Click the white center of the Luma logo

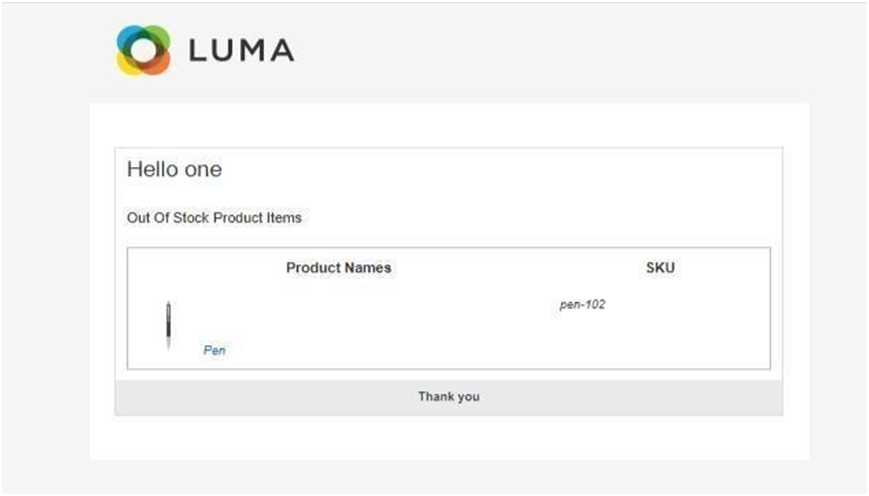(144, 50)
